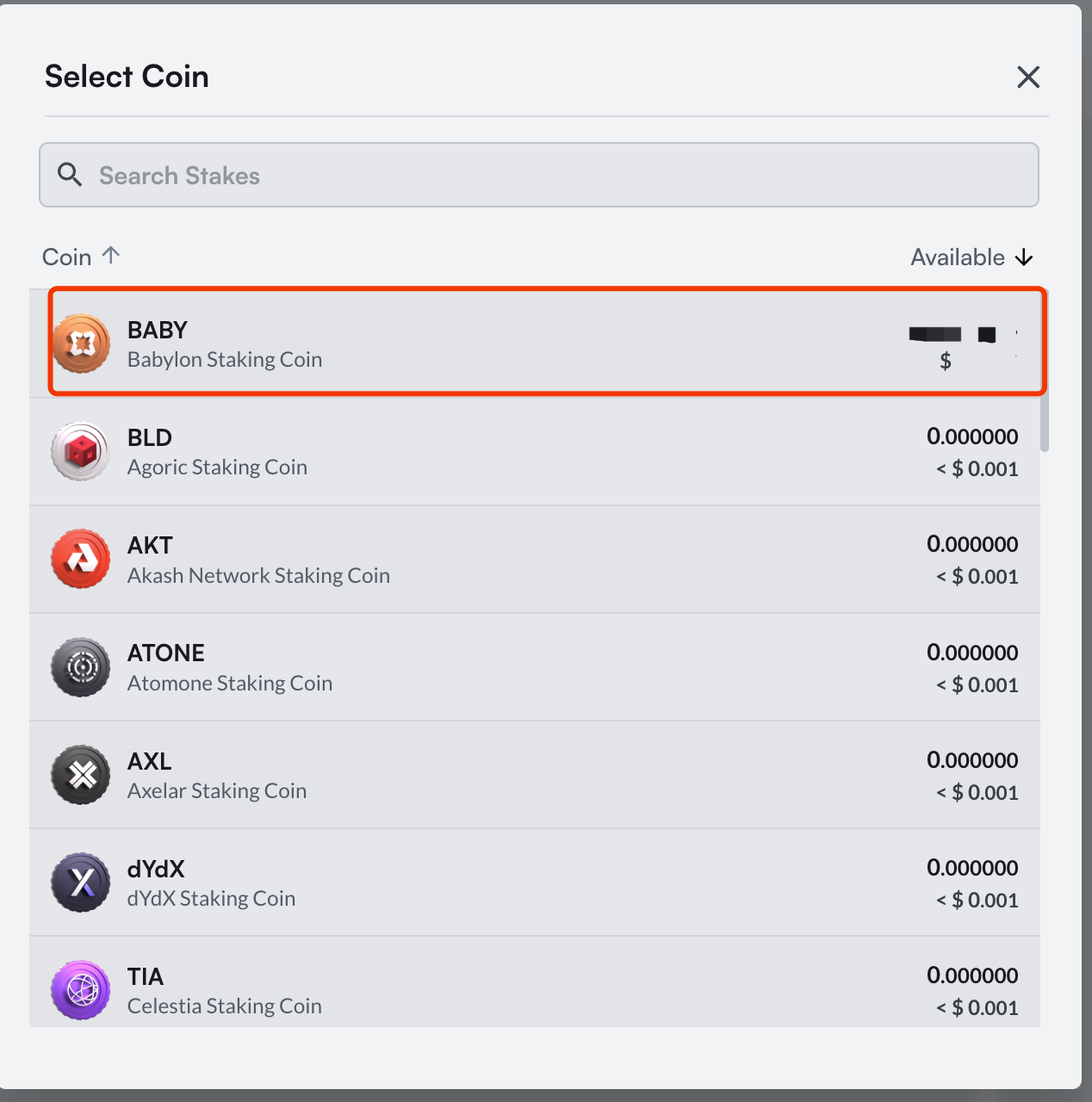Select the BABY Babylon coin icon
Image resolution: width=1092 pixels, height=1102 pixels.
[80, 342]
